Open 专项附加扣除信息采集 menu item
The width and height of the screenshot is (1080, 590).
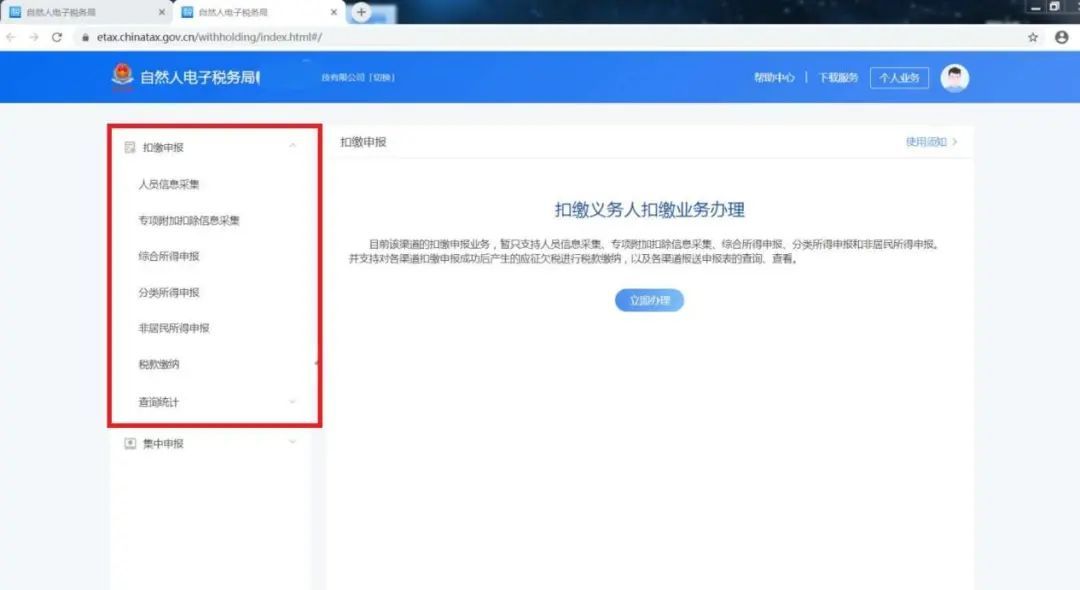189,220
